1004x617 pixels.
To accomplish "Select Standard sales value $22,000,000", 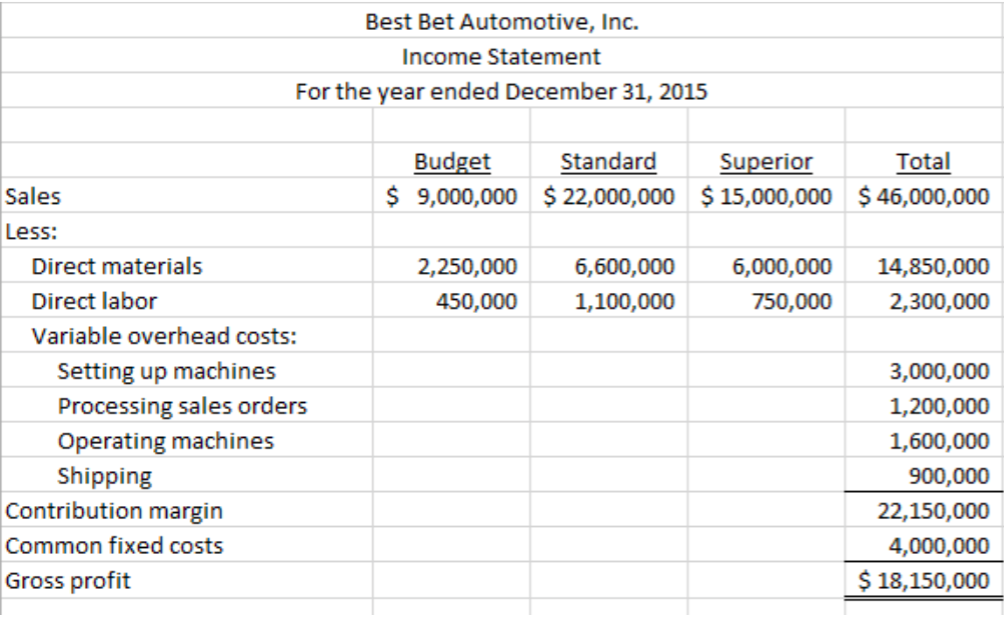I will coord(609,196).
